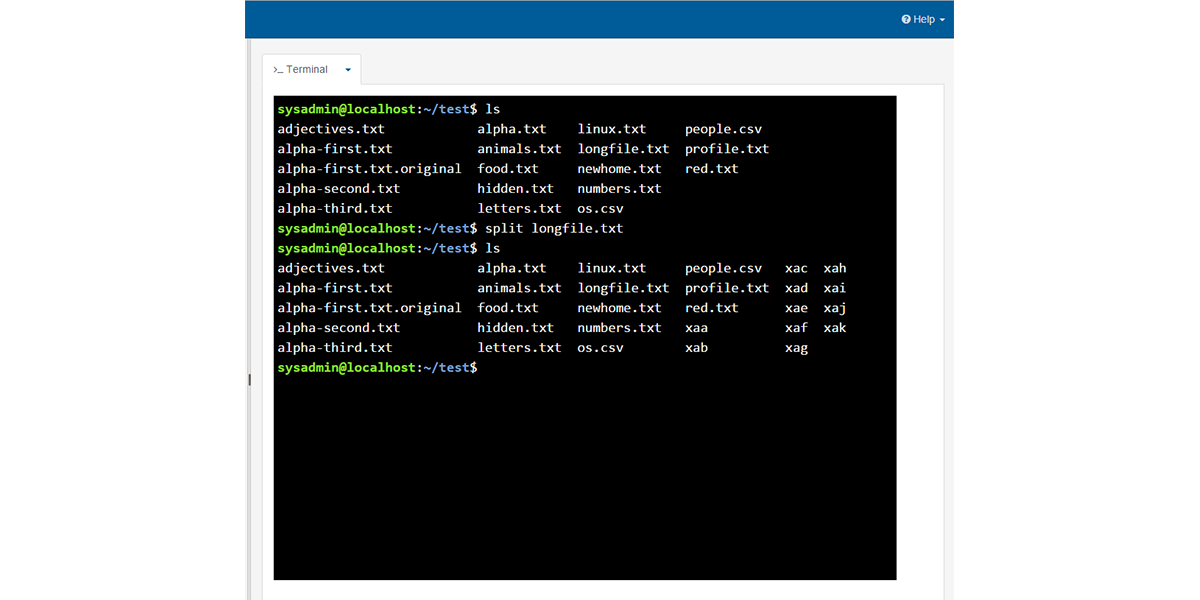Select the file name xac

[796, 268]
